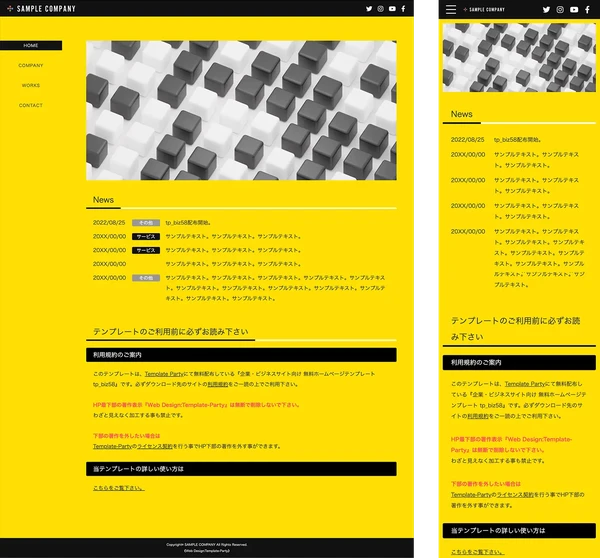This screenshot has width=600, height=558.
Task: Click Twitter icon in mobile header
Action: click(546, 10)
